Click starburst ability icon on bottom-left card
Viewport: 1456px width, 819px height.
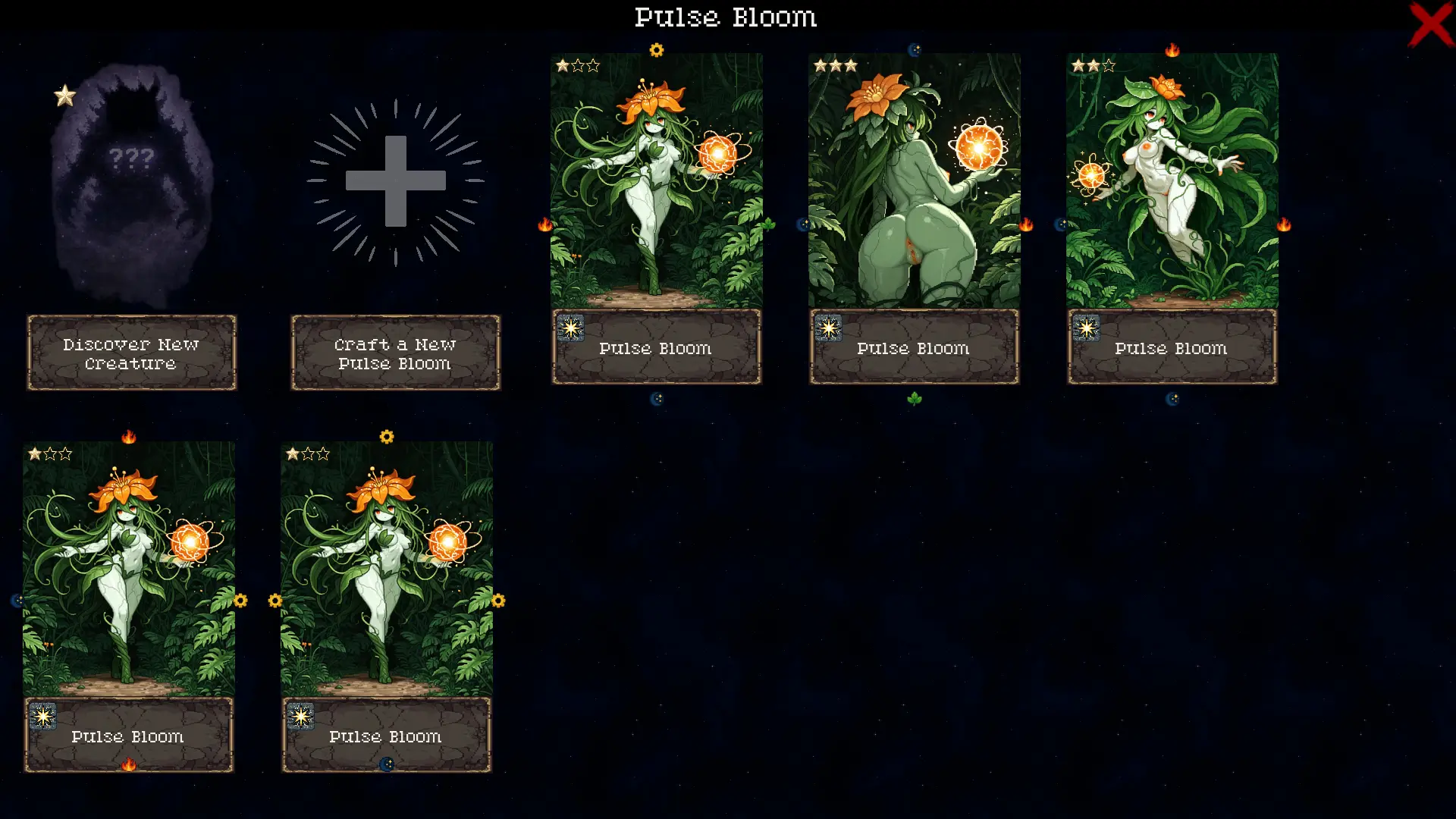click(x=42, y=716)
